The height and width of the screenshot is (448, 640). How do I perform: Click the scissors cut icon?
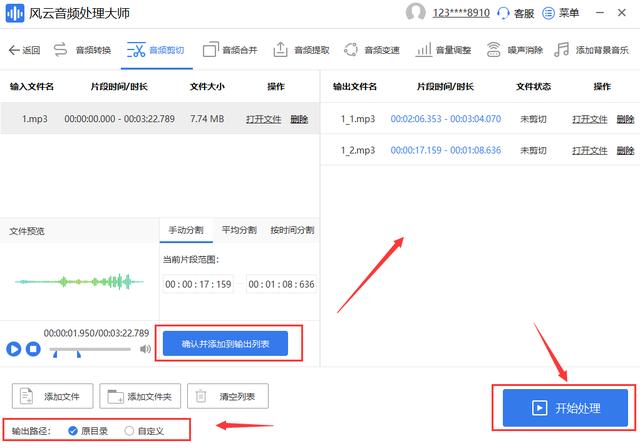136,50
